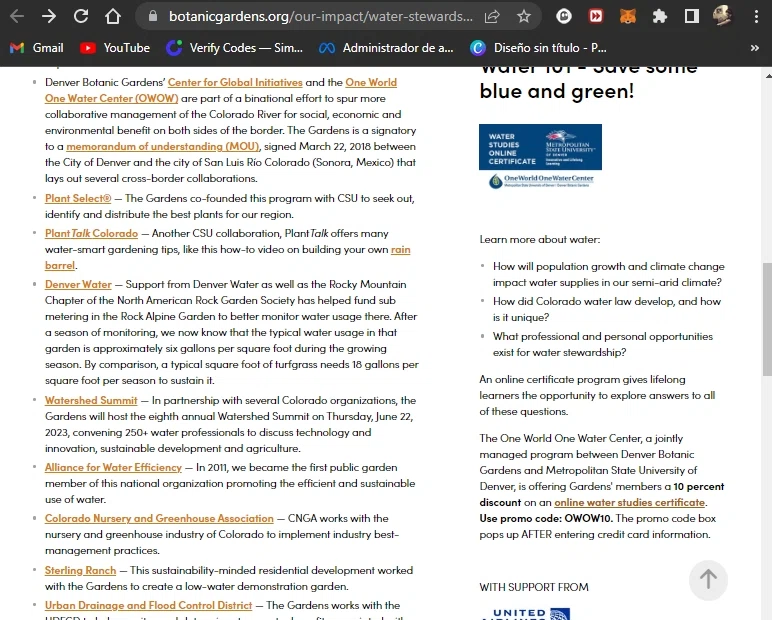Open the browser home page
Image resolution: width=772 pixels, height=620 pixels.
pyautogui.click(x=113, y=16)
